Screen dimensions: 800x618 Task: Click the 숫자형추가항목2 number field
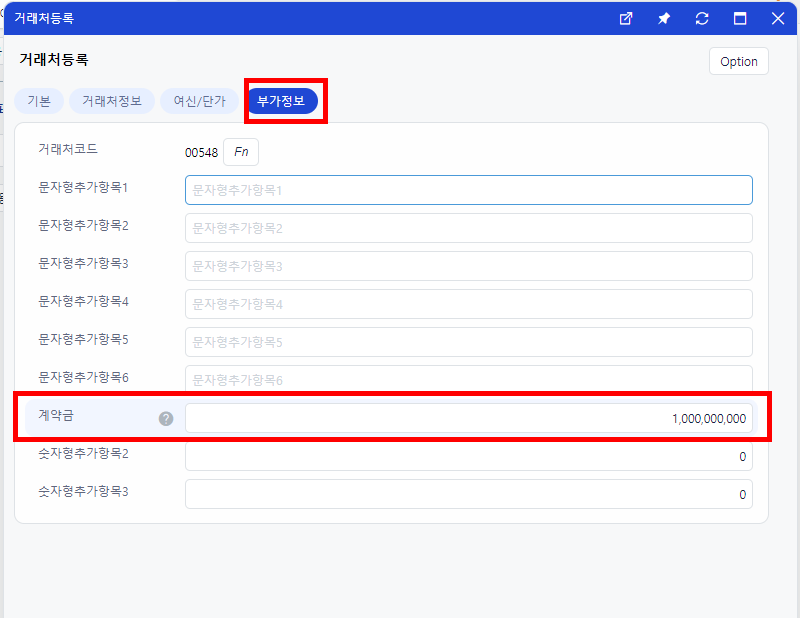[468, 456]
